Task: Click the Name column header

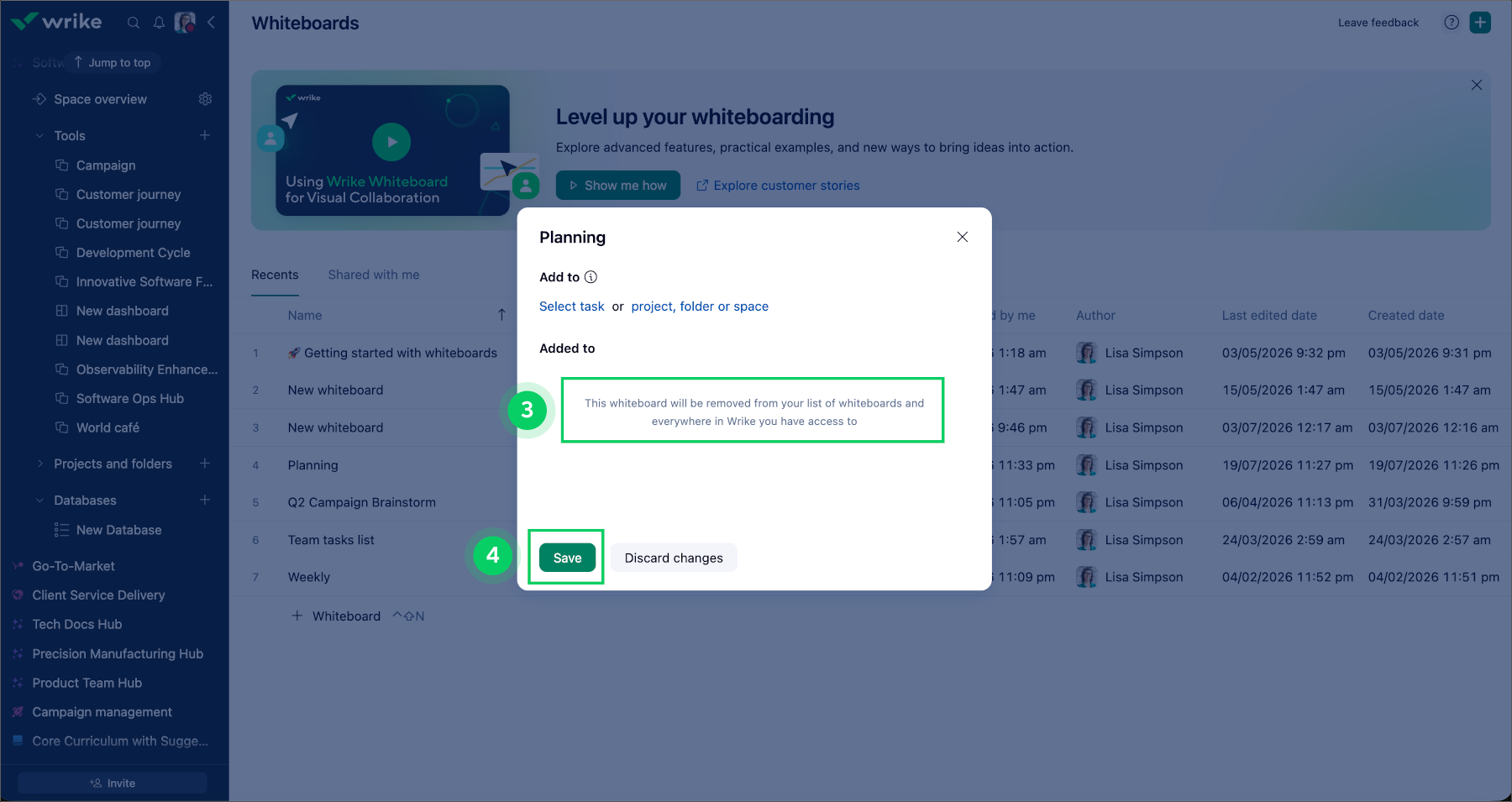Action: pyautogui.click(x=305, y=316)
